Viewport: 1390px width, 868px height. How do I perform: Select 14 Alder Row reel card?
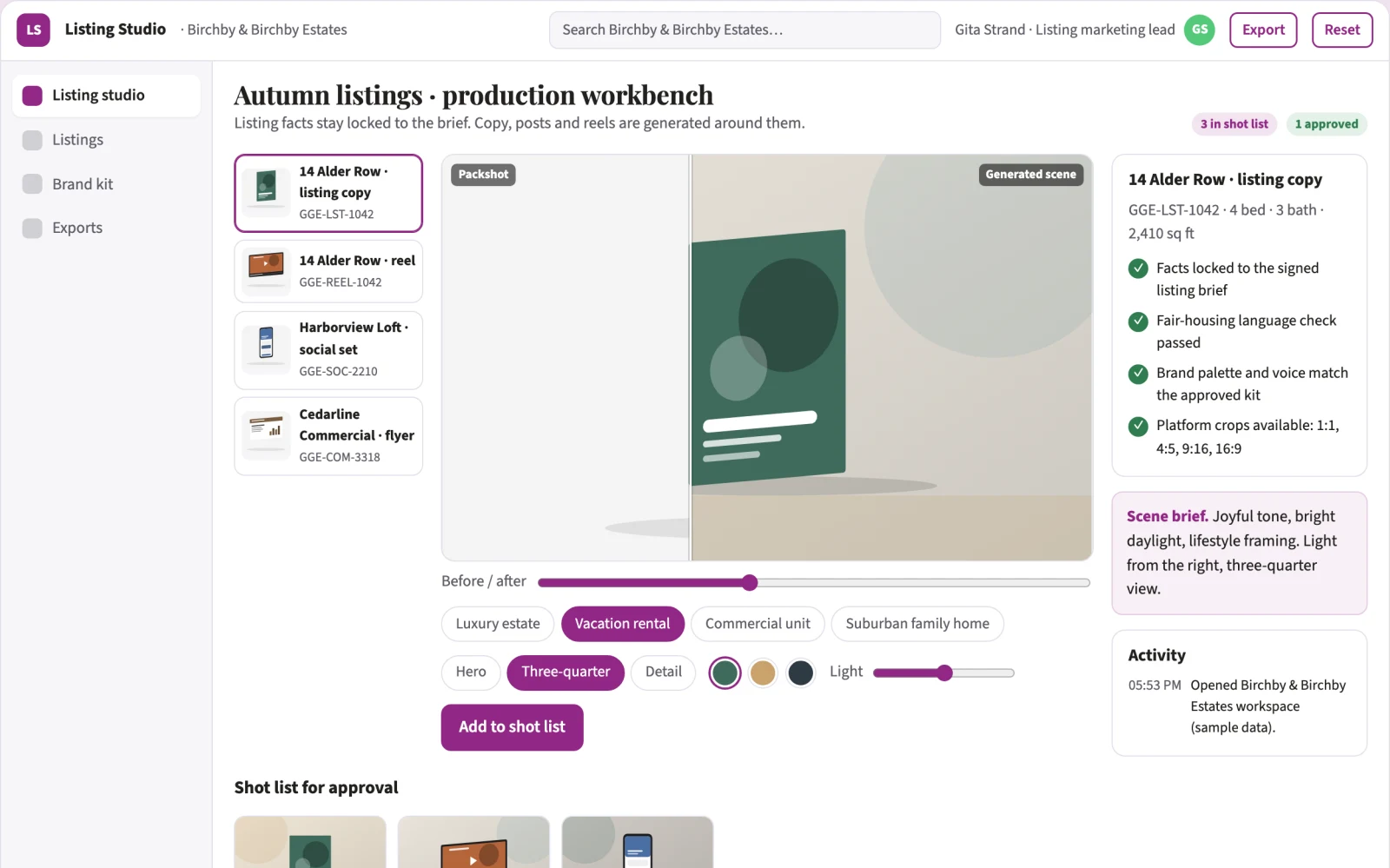(x=328, y=271)
